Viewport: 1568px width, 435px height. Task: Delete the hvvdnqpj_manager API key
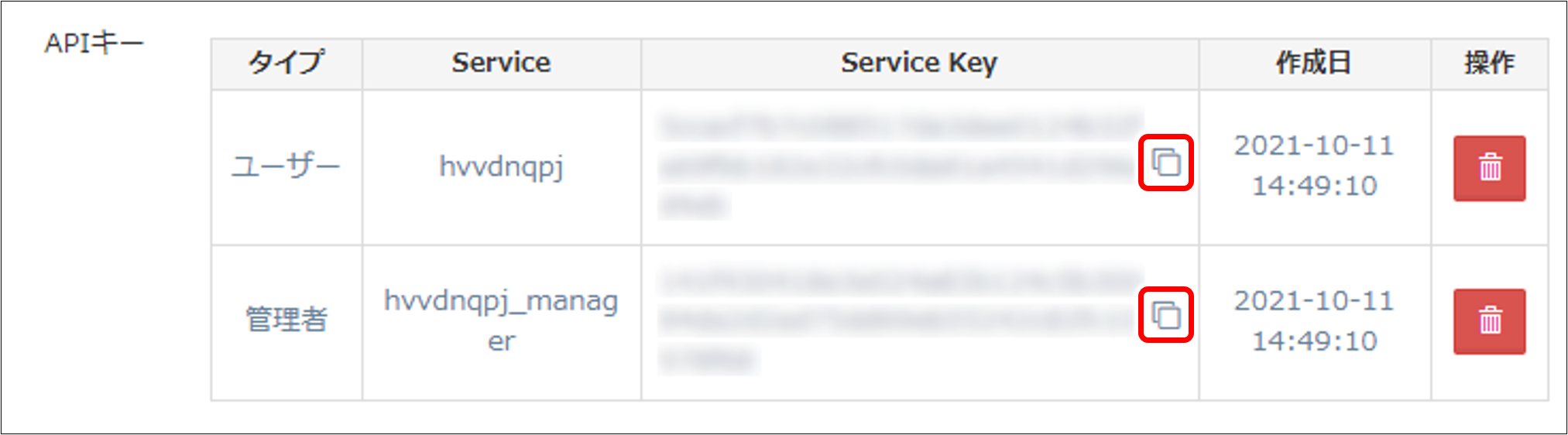tap(1489, 321)
